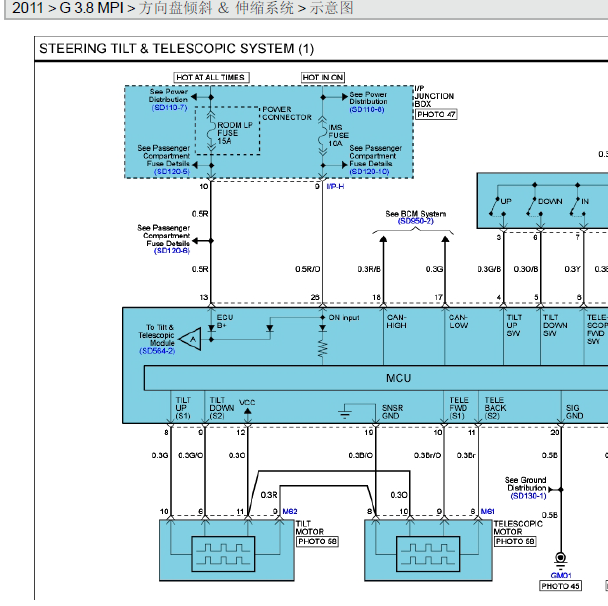Image resolution: width=608 pixels, height=606 pixels.
Task: Open the SD130-1 ground distribution link
Action: 528,496
